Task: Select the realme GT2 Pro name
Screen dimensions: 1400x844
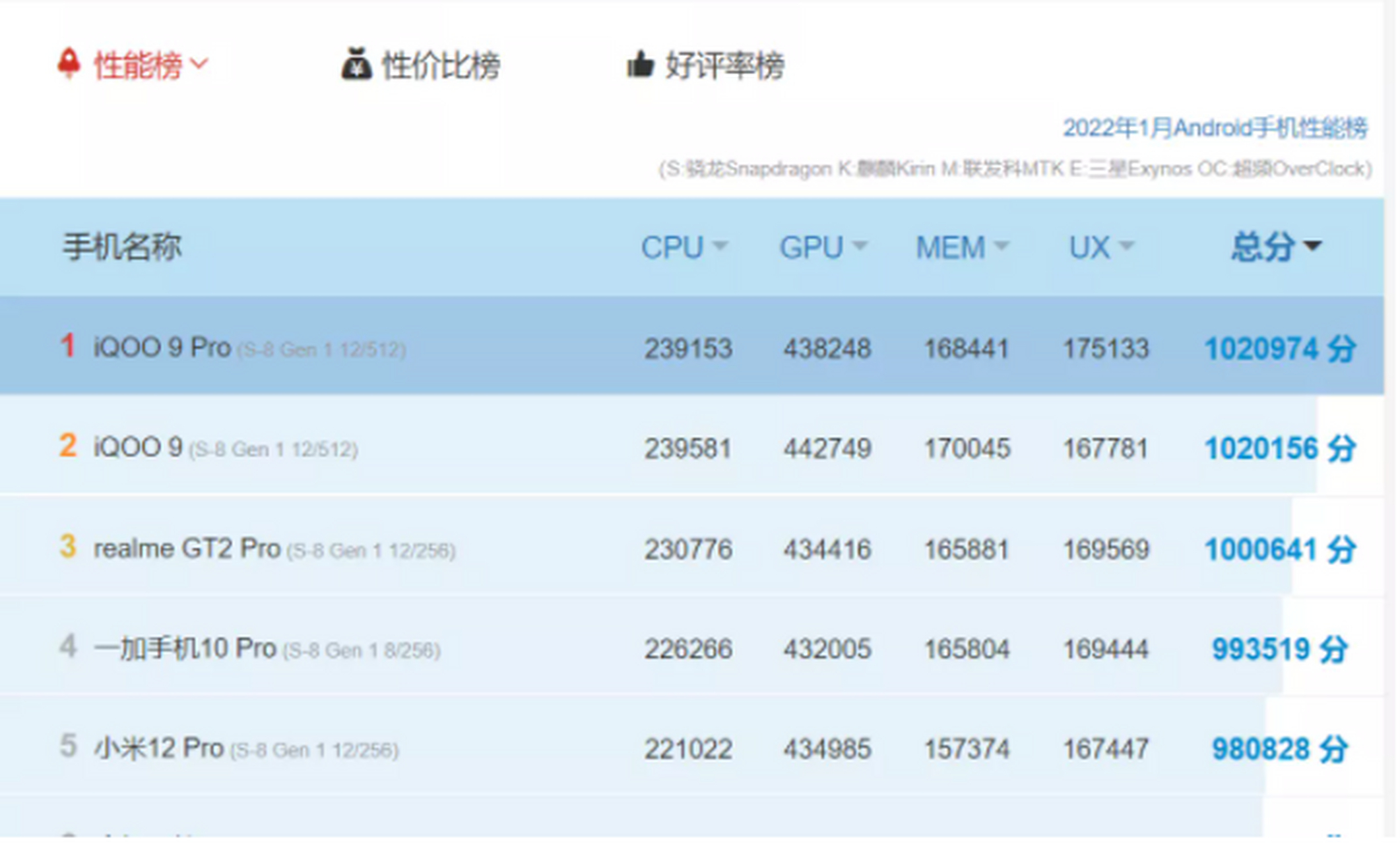Action: coord(187,548)
